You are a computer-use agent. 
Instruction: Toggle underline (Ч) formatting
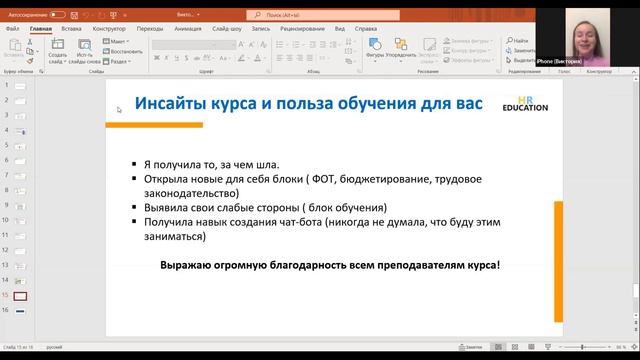[x=176, y=58]
